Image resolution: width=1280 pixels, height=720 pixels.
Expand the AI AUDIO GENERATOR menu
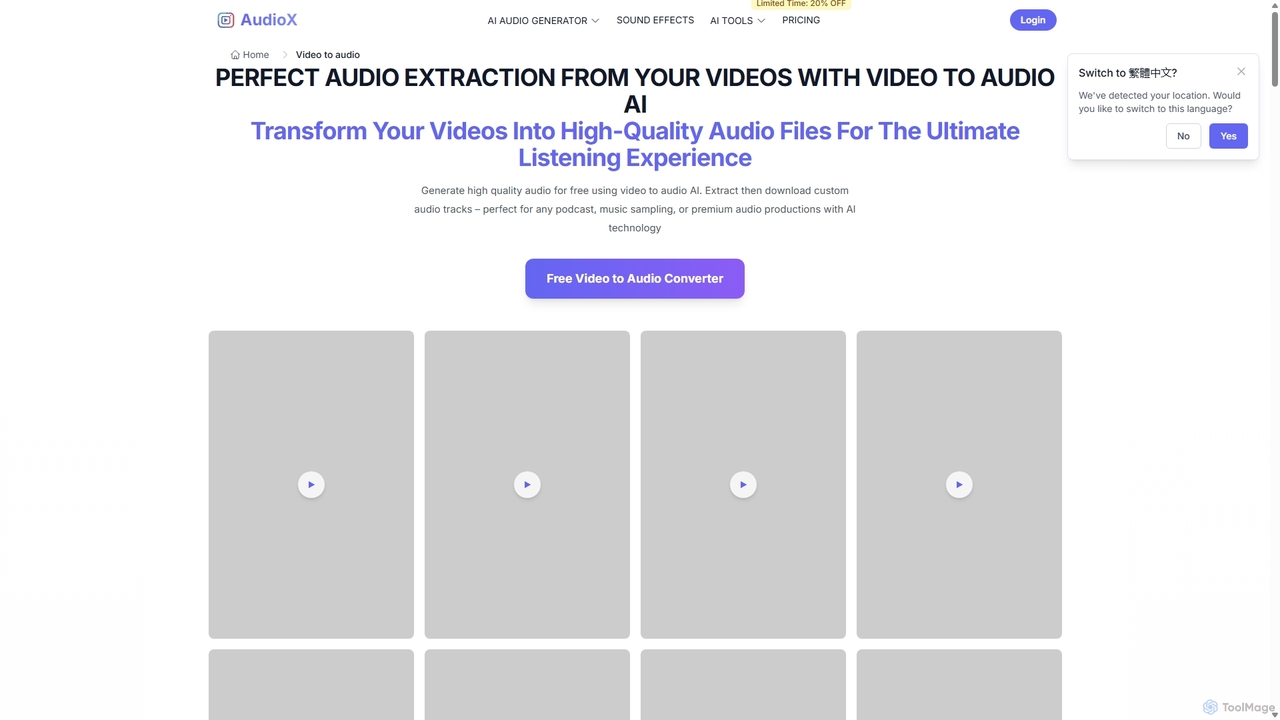point(543,20)
